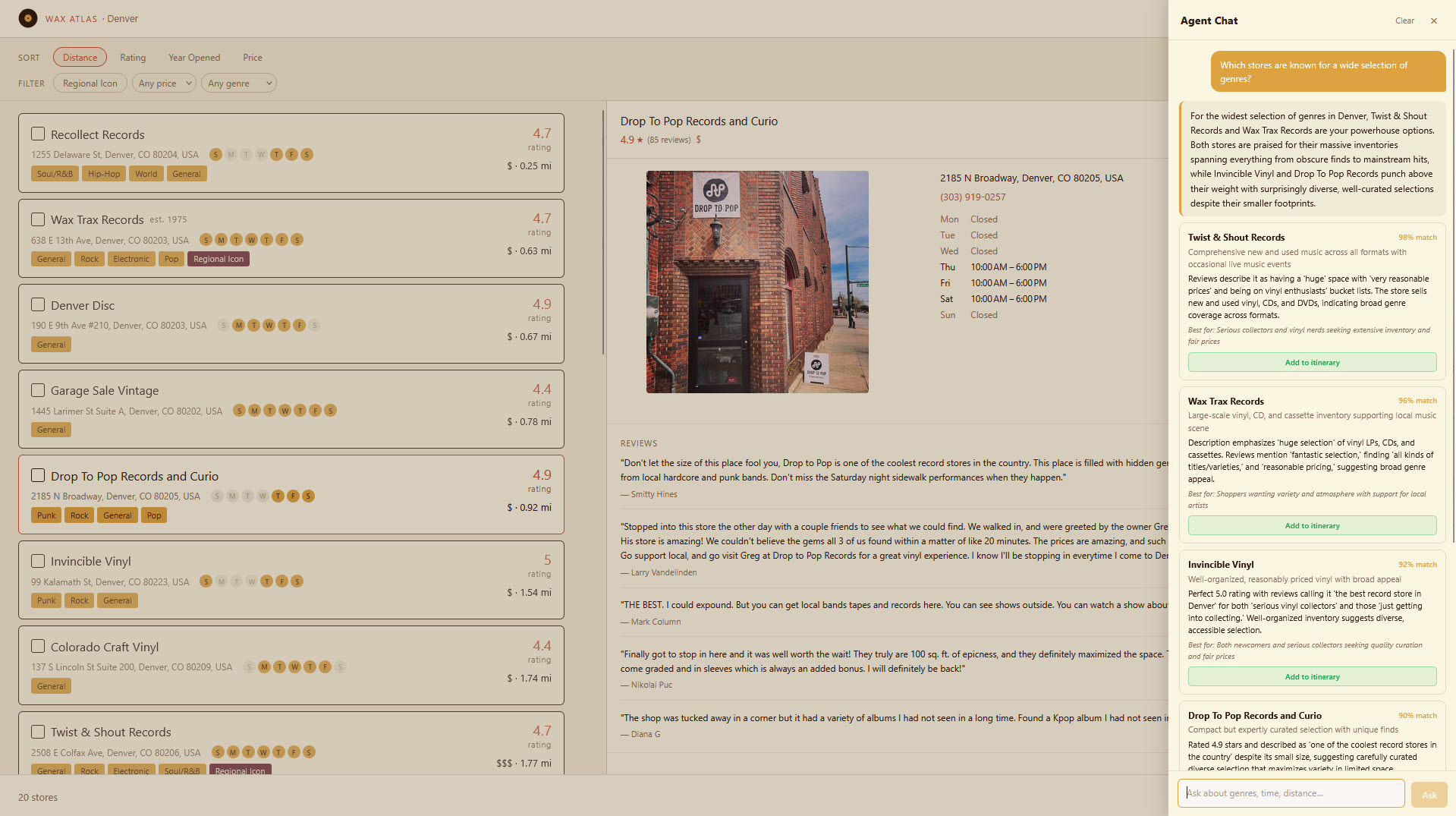The image size is (1456, 816).
Task: Open the Recollect Records store name
Action: pyautogui.click(x=97, y=134)
